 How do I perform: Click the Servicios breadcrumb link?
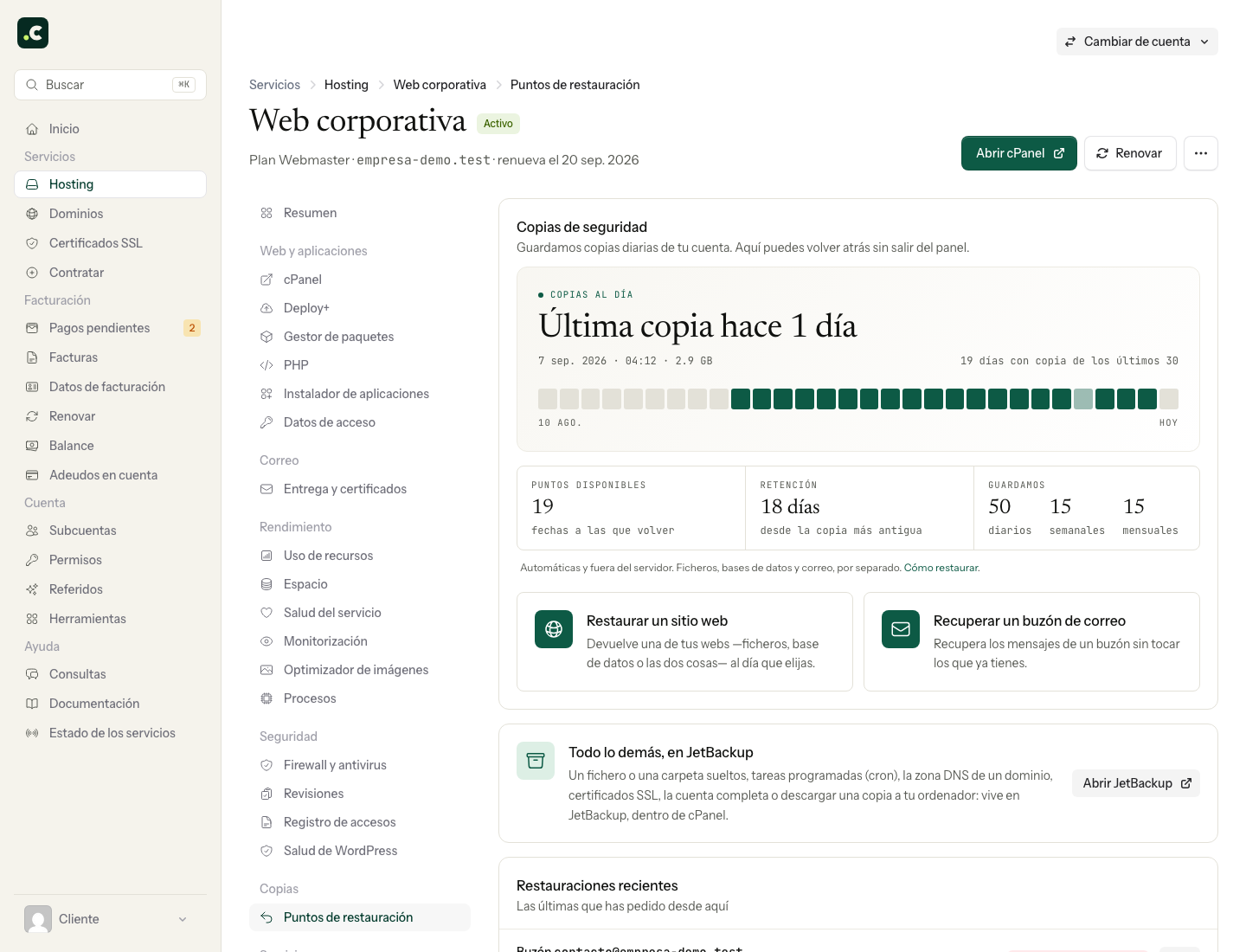[x=274, y=85]
